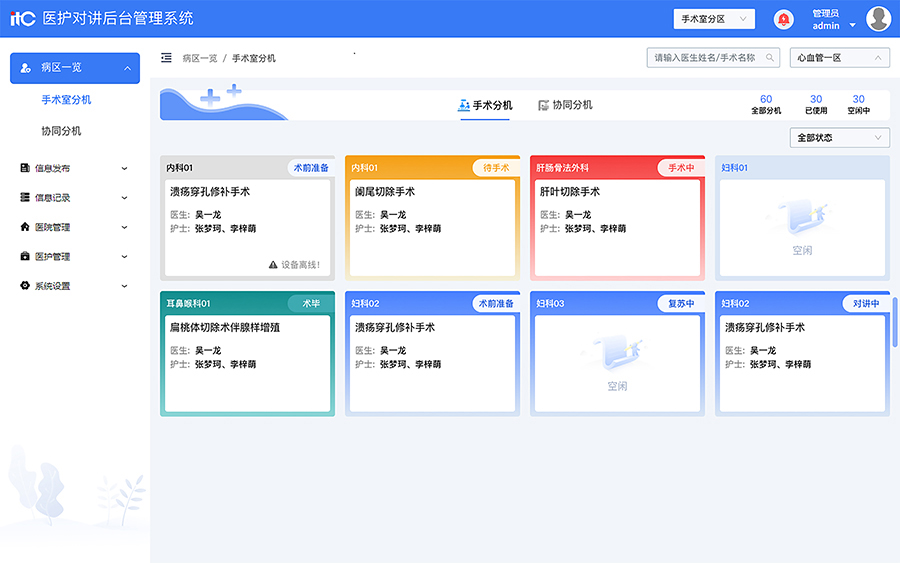Image resolution: width=900 pixels, height=563 pixels.
Task: Click the 信息记录 sidebar icon
Action: point(25,198)
